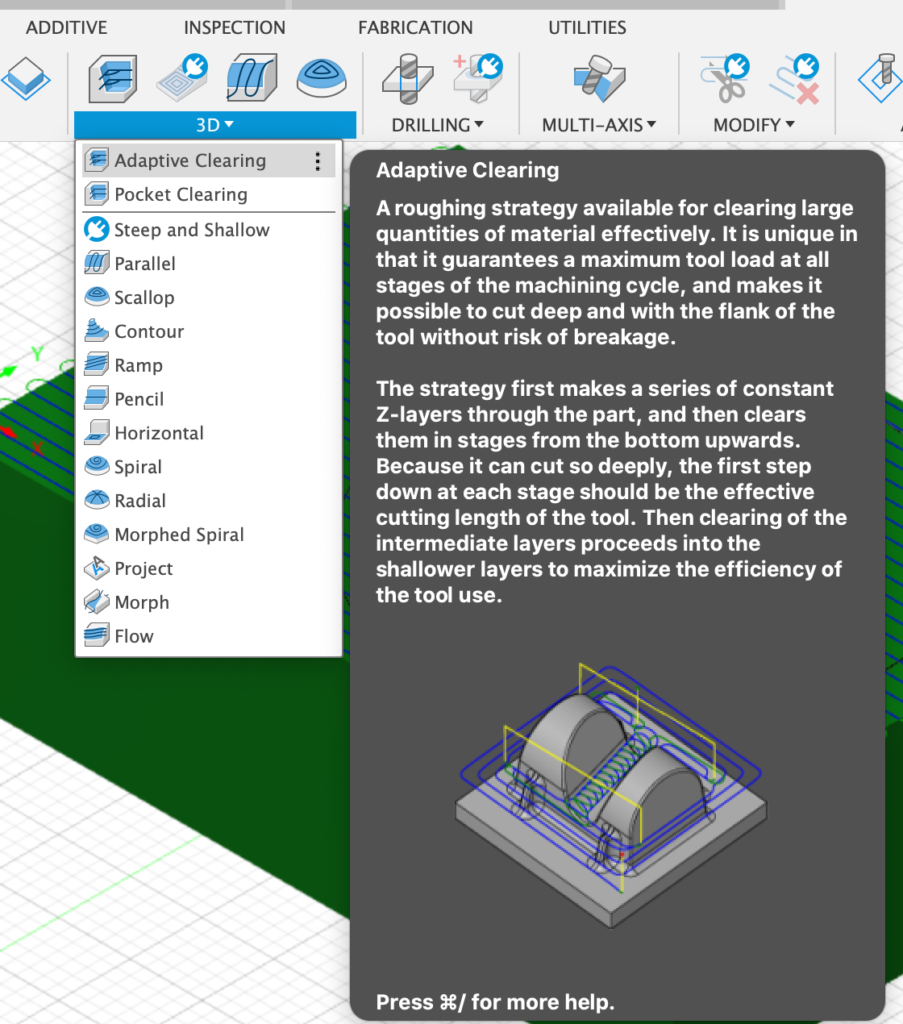This screenshot has height=1024, width=903.
Task: Open the 3D dropdown menu
Action: [x=214, y=125]
